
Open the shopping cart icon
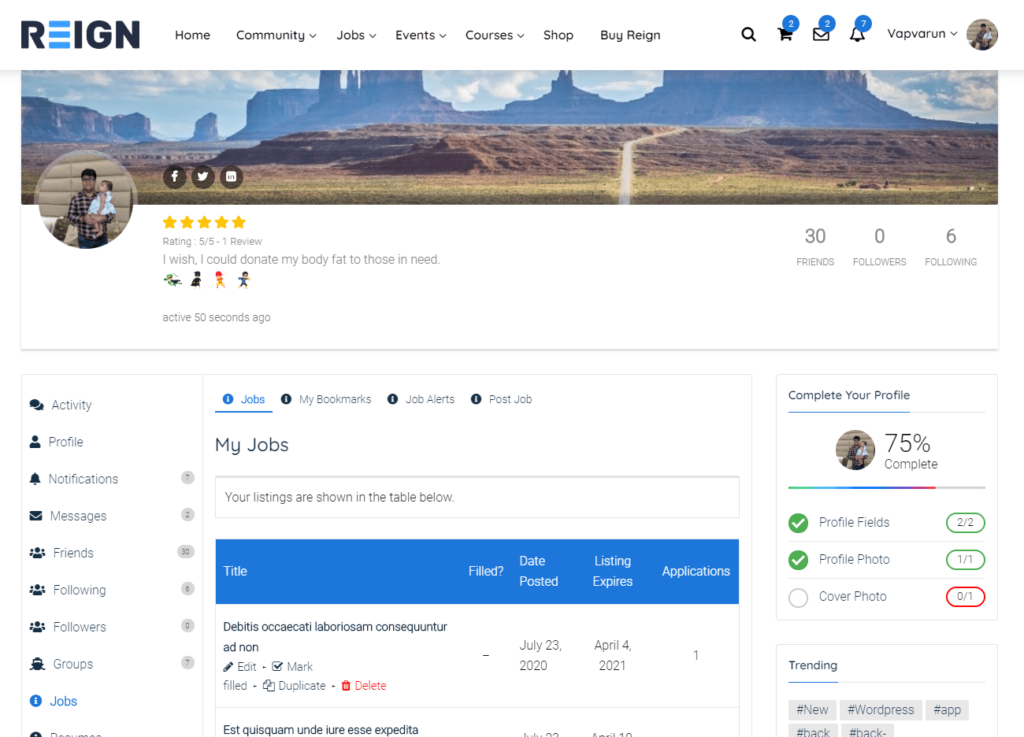(x=785, y=35)
